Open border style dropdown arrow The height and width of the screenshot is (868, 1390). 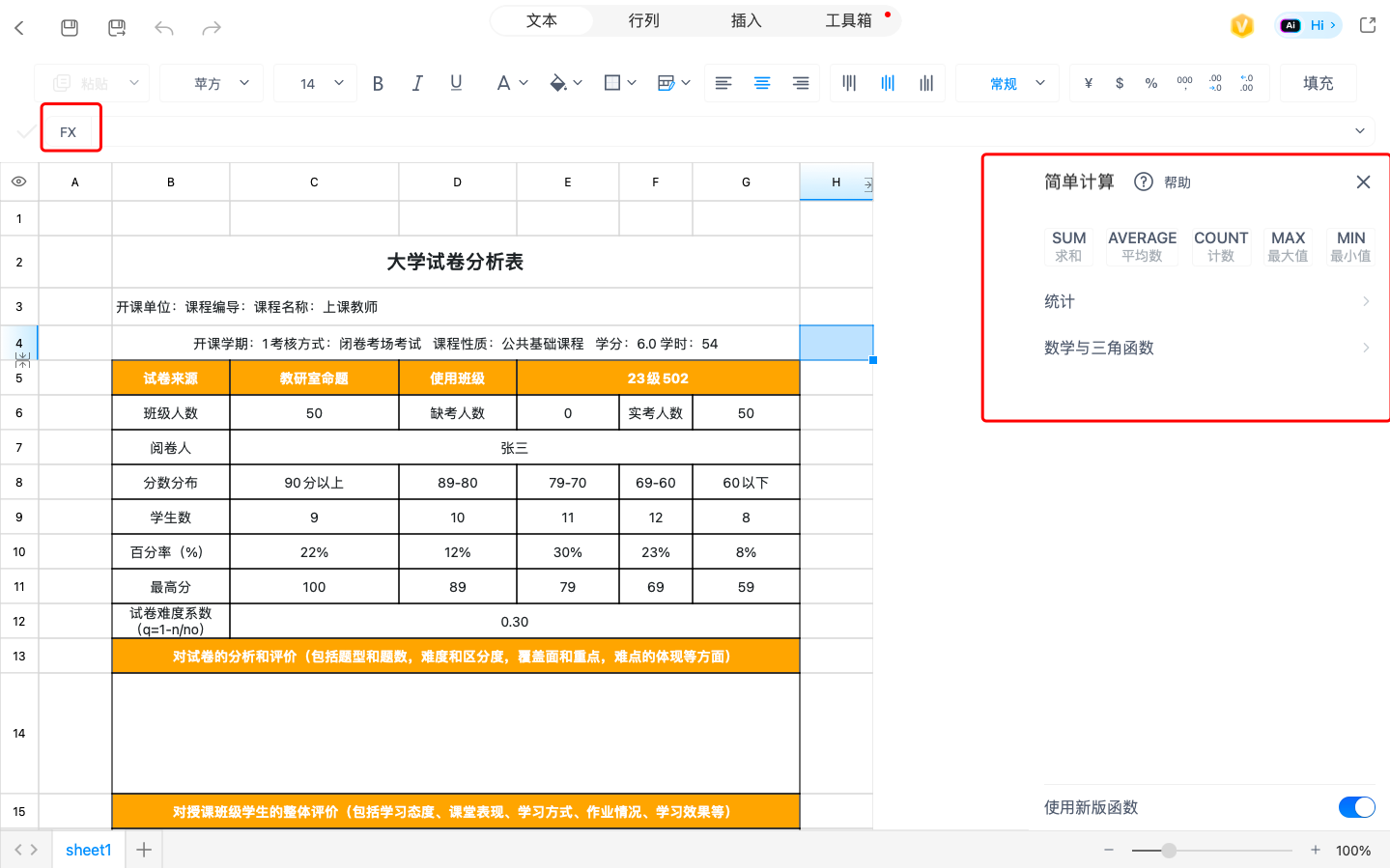click(x=632, y=83)
